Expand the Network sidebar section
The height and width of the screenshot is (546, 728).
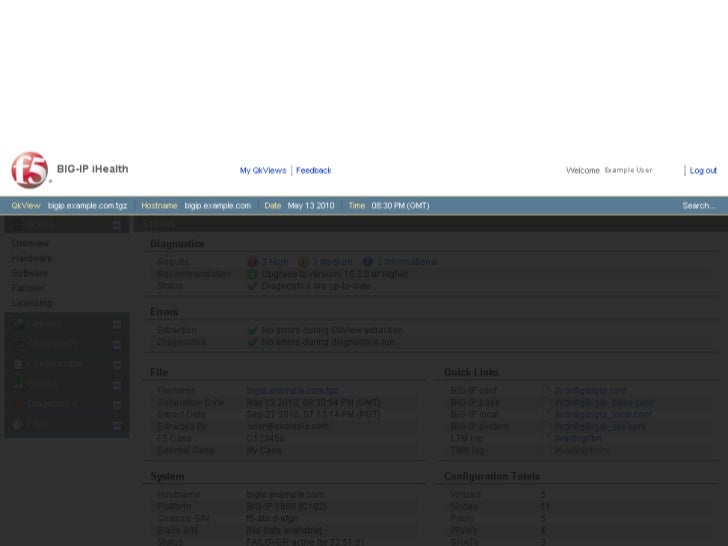coord(117,324)
